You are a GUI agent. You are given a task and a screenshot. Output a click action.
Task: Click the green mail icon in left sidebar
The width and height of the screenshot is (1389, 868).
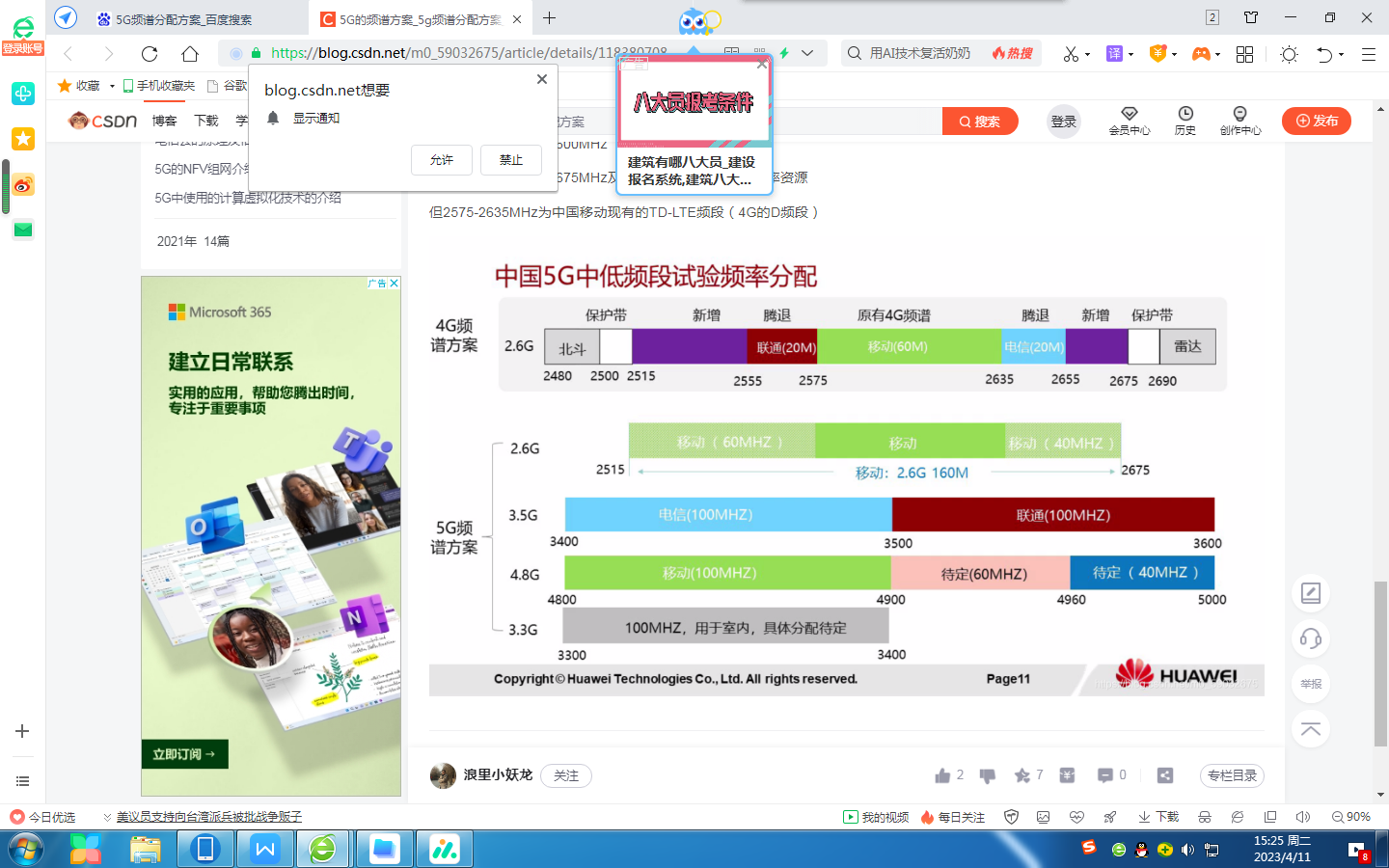(23, 230)
